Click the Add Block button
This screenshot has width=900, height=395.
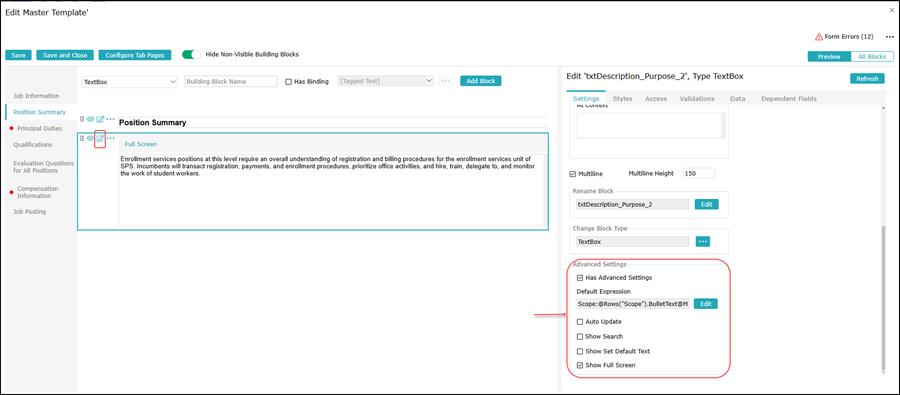click(480, 81)
